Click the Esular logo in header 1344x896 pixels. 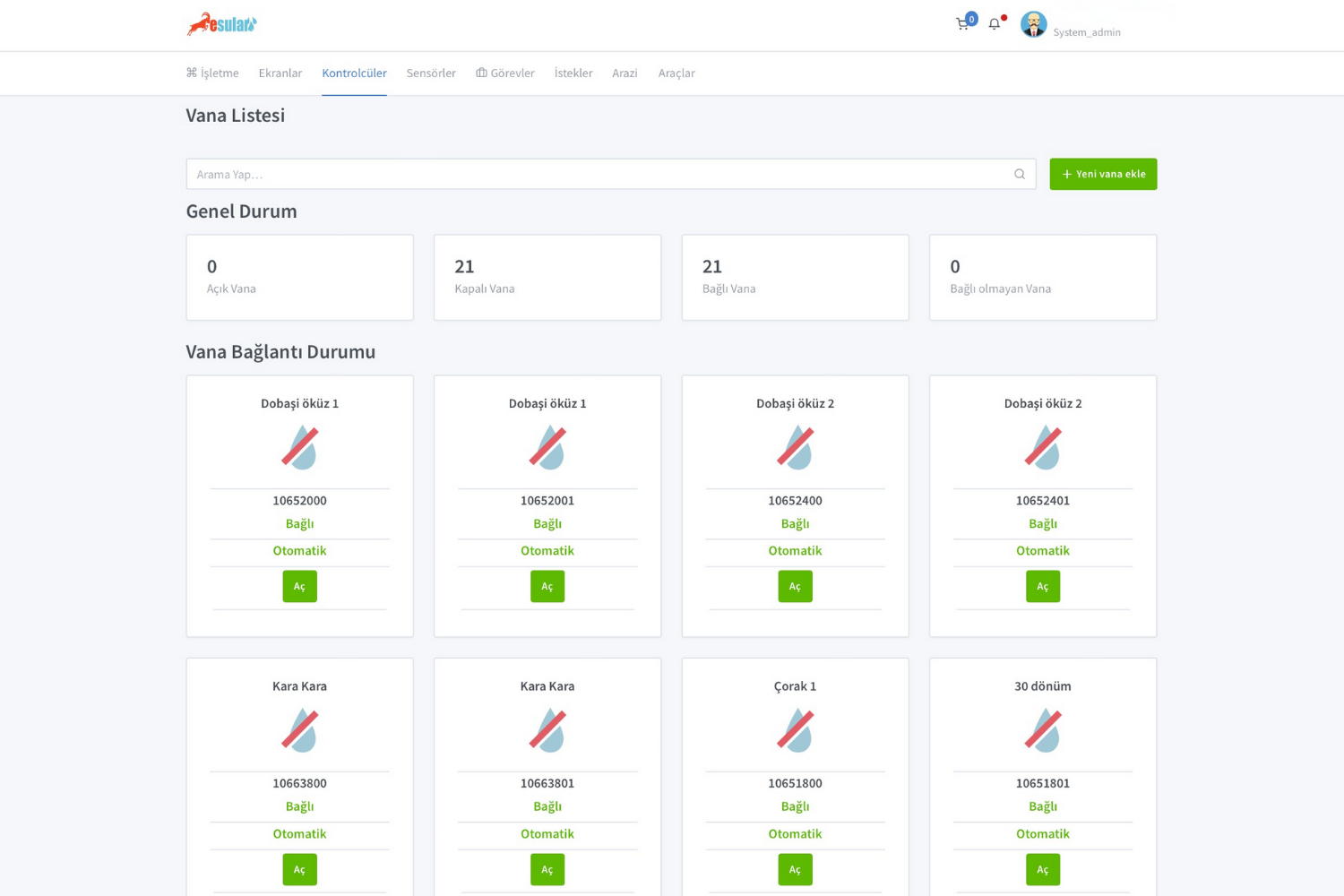[221, 24]
